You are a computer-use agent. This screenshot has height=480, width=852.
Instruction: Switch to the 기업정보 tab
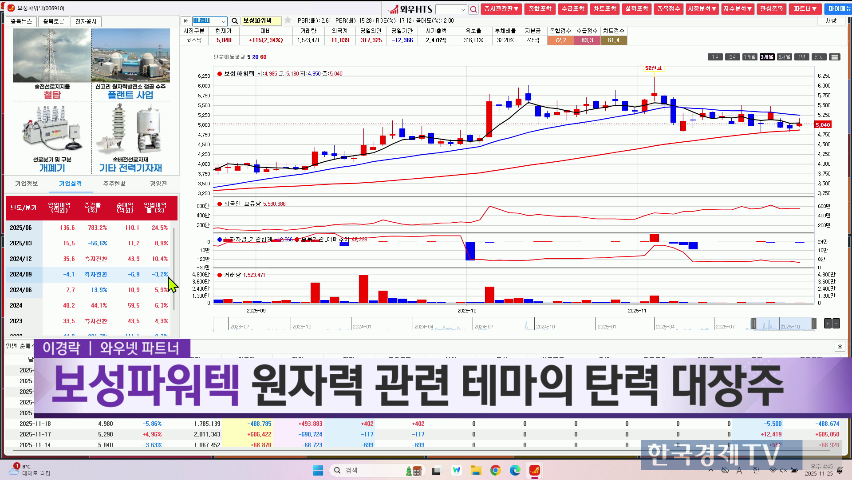(26, 184)
